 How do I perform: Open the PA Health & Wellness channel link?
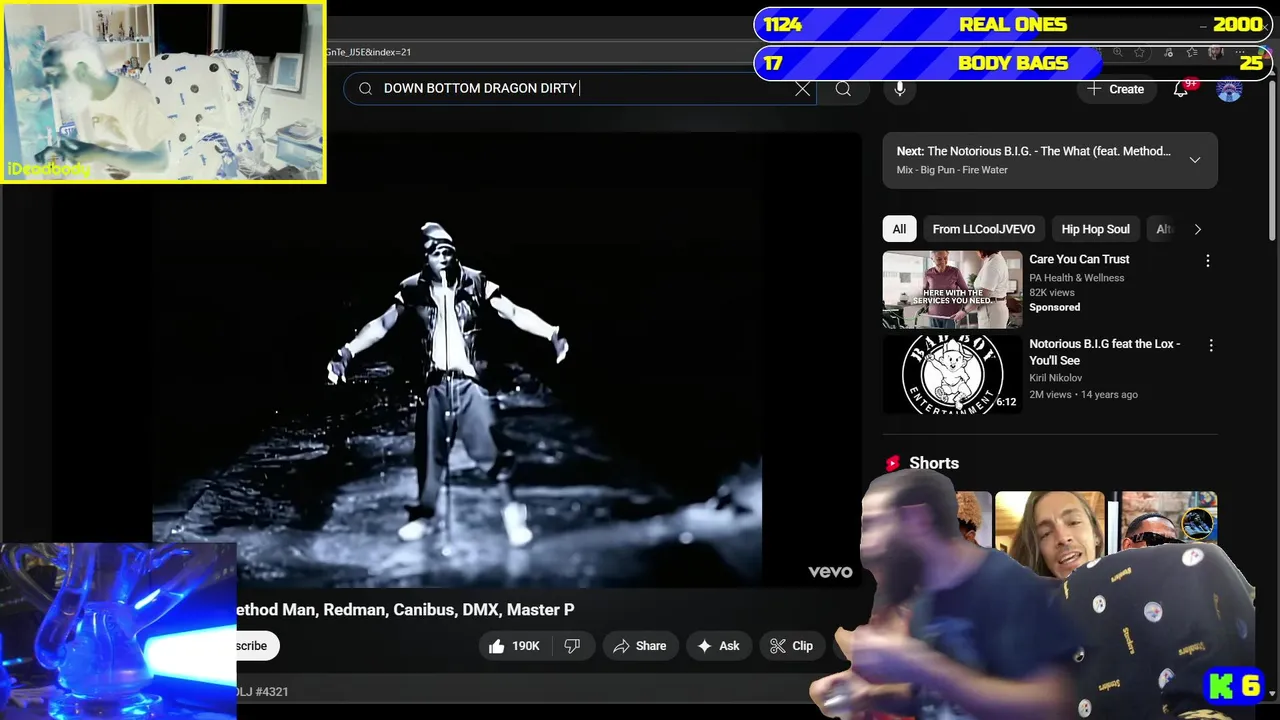point(1077,278)
